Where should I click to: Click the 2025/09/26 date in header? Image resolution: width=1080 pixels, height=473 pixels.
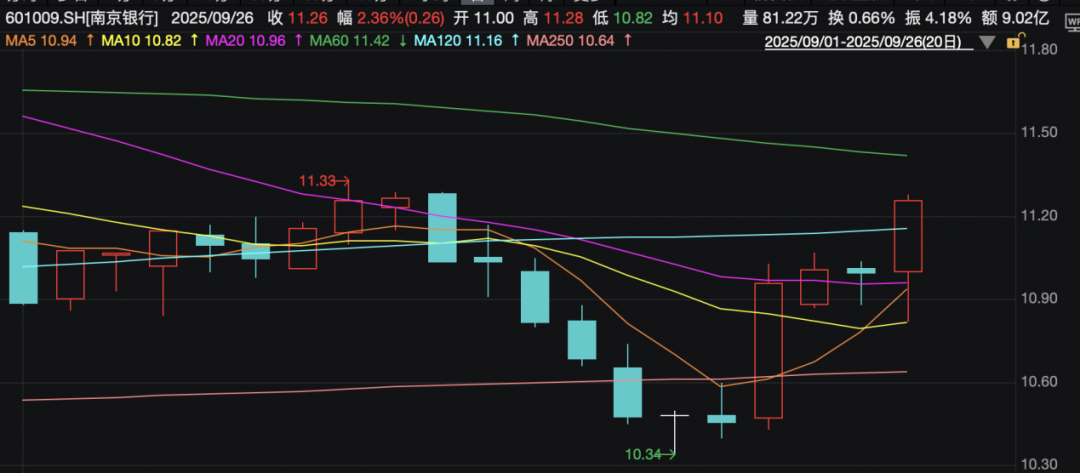point(212,18)
